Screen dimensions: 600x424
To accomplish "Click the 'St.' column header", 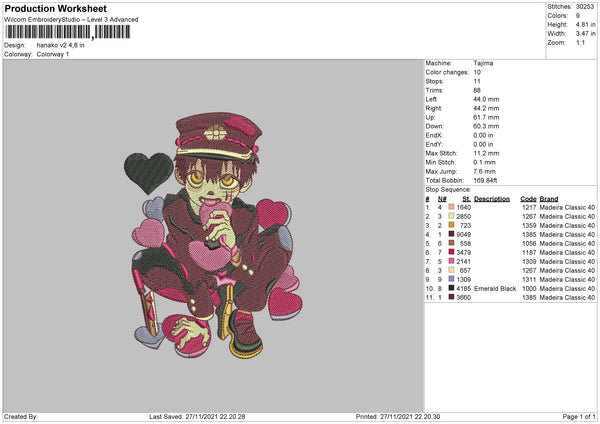I will (x=466, y=199).
